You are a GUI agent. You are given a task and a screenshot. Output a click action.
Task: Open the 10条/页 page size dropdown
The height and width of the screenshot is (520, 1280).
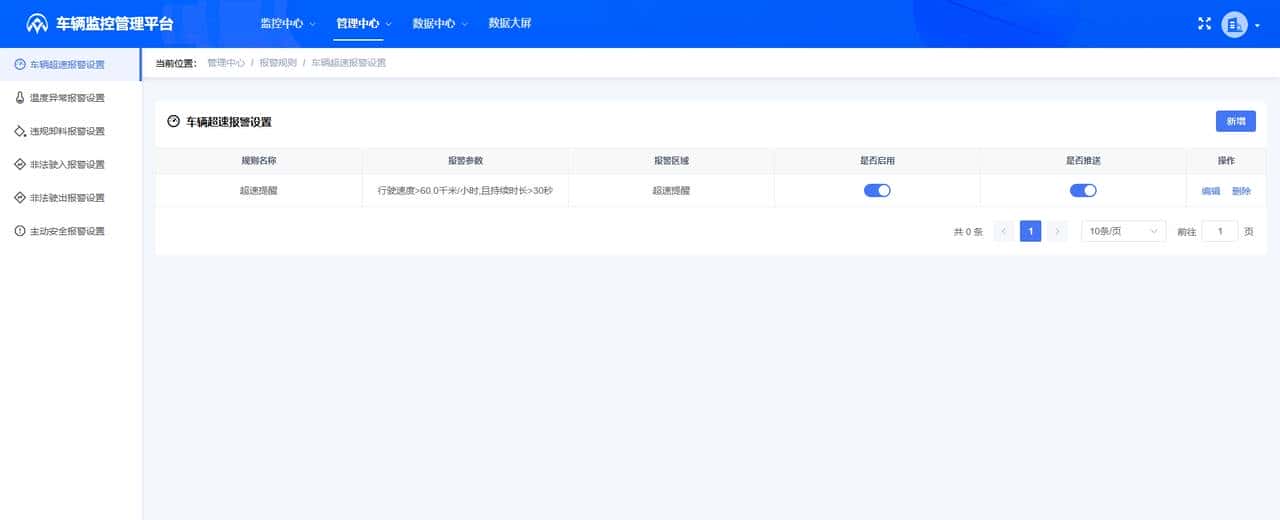coord(1123,231)
